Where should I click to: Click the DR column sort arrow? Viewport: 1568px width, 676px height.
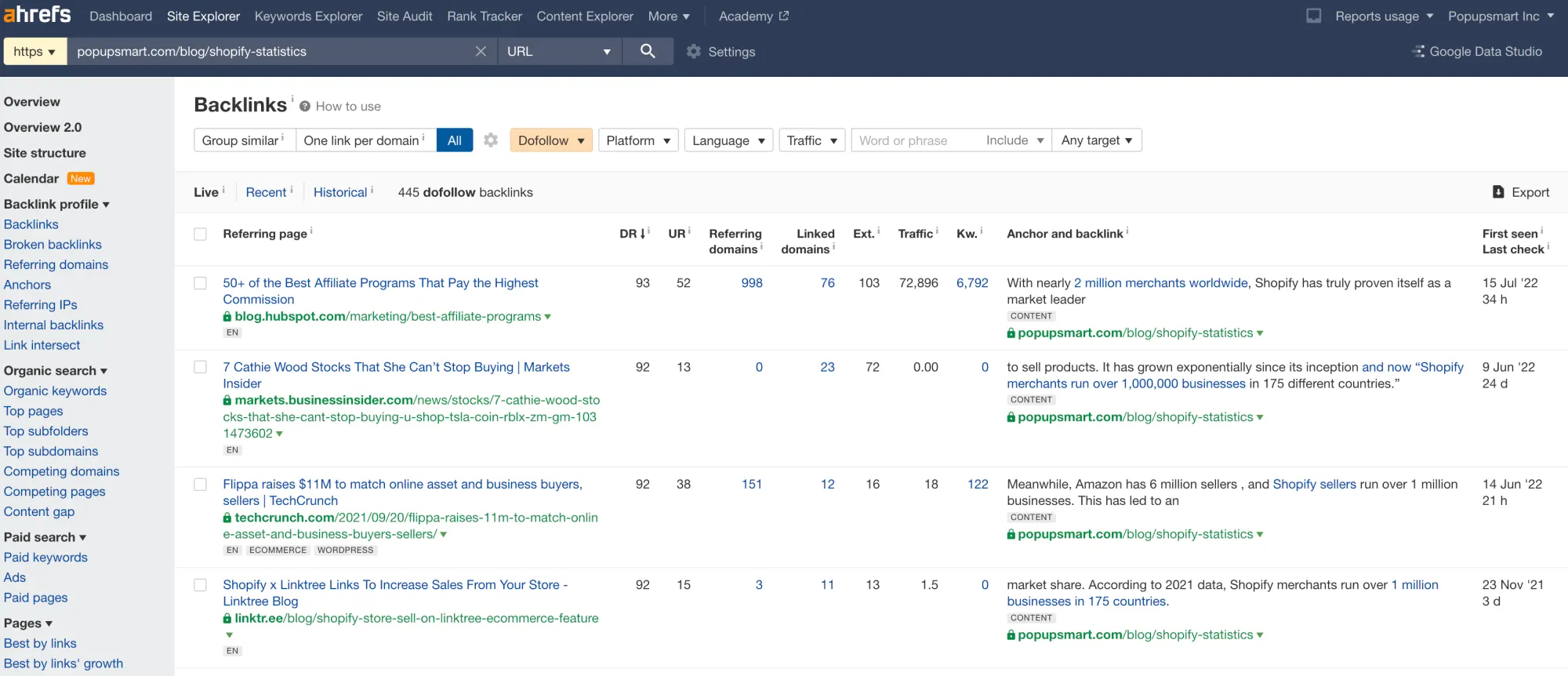(643, 233)
